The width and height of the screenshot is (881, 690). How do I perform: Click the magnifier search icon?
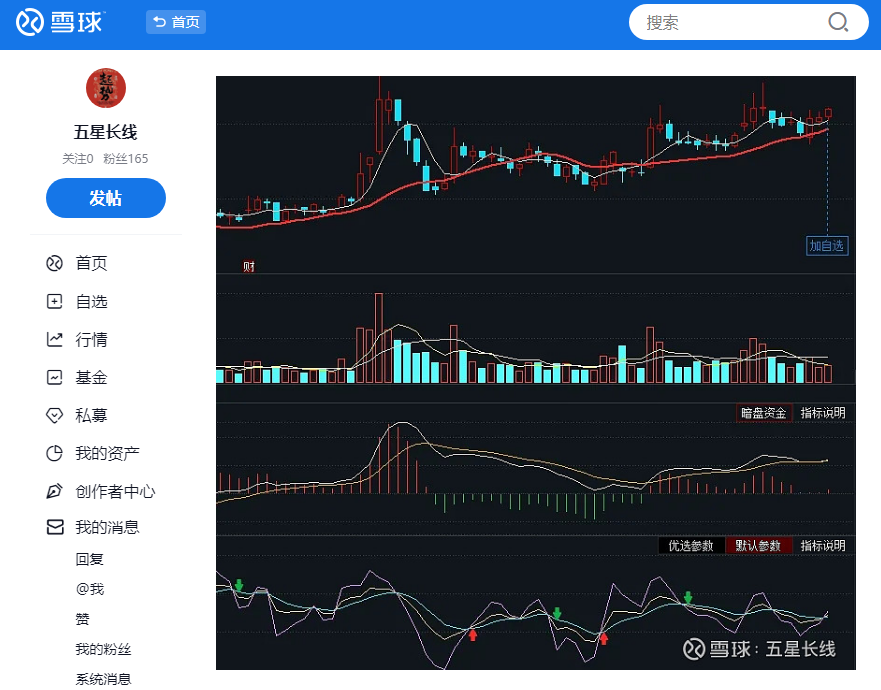(x=838, y=22)
